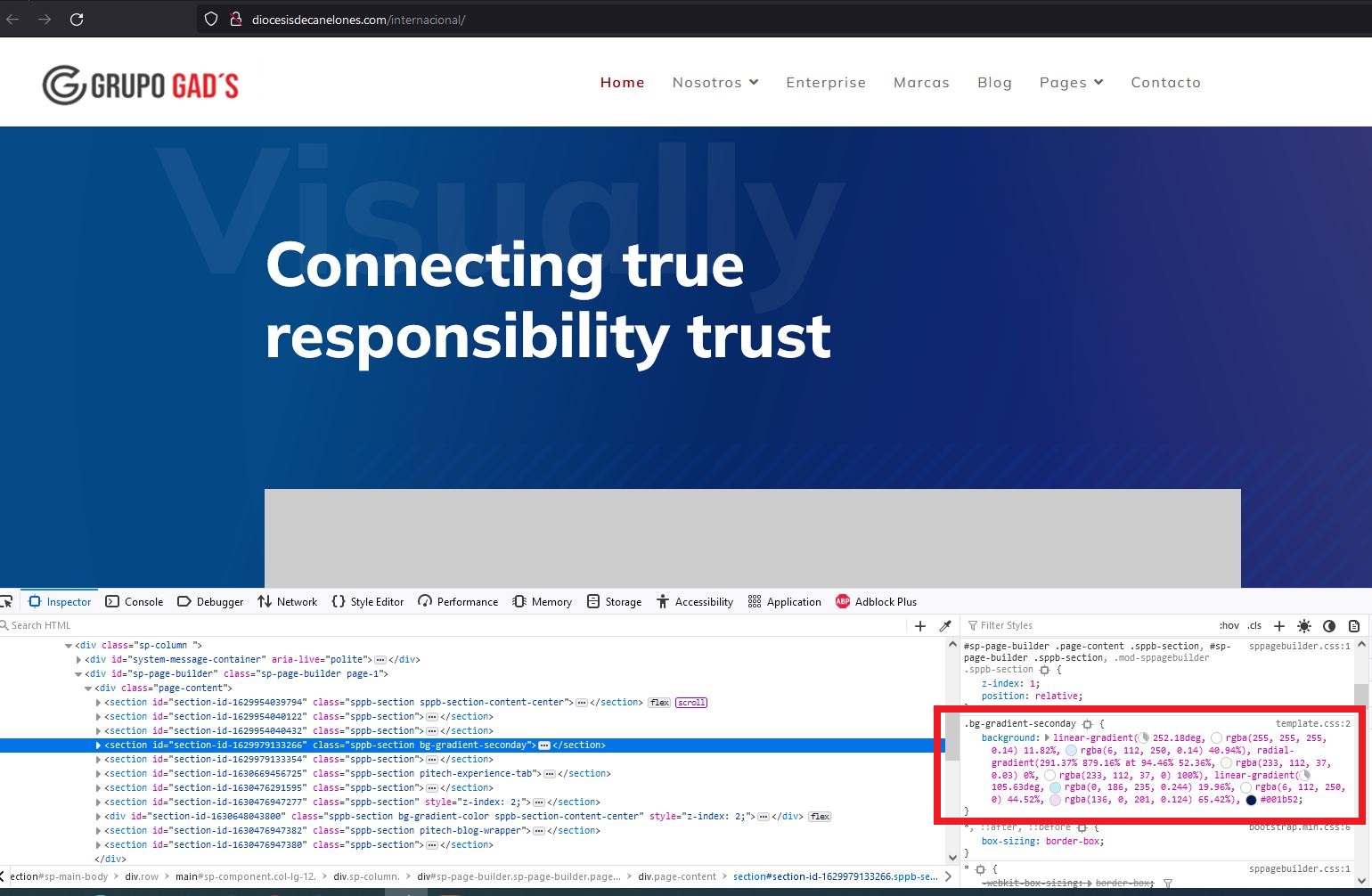Screen dimensions: 1372x896
Task: Switch to the Accessibility tab
Action: coord(694,601)
